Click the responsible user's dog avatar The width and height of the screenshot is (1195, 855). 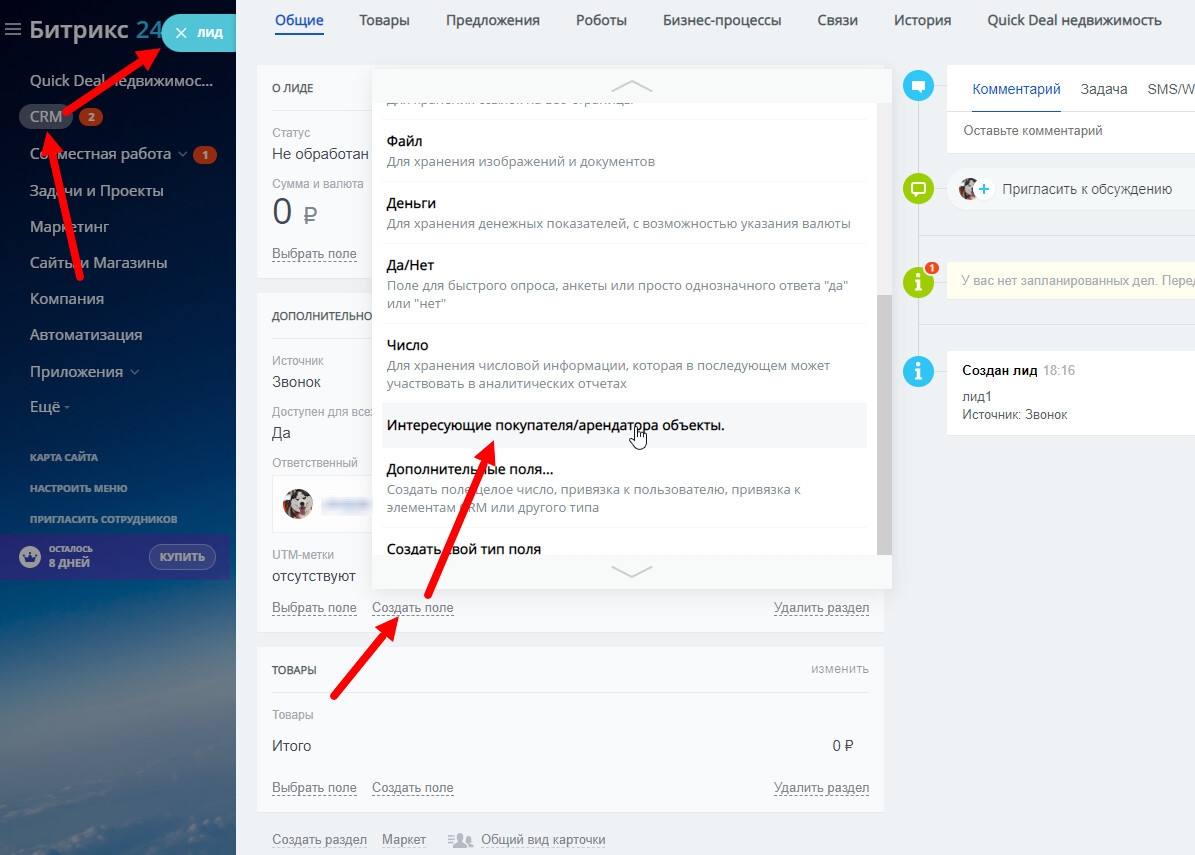(x=298, y=504)
